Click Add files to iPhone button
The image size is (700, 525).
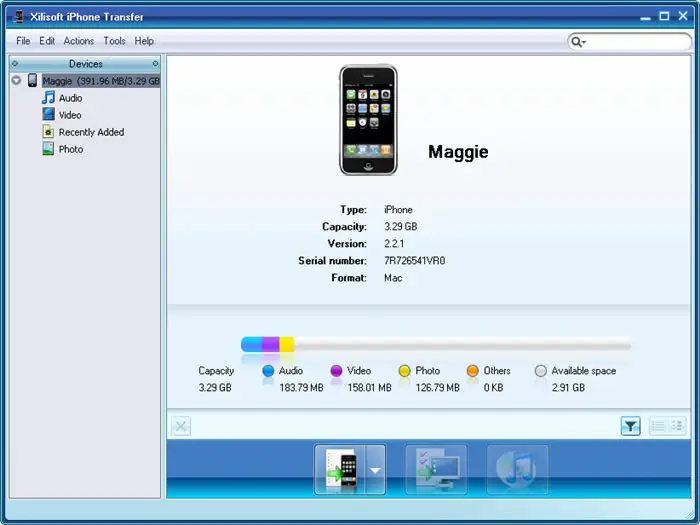pos(340,470)
